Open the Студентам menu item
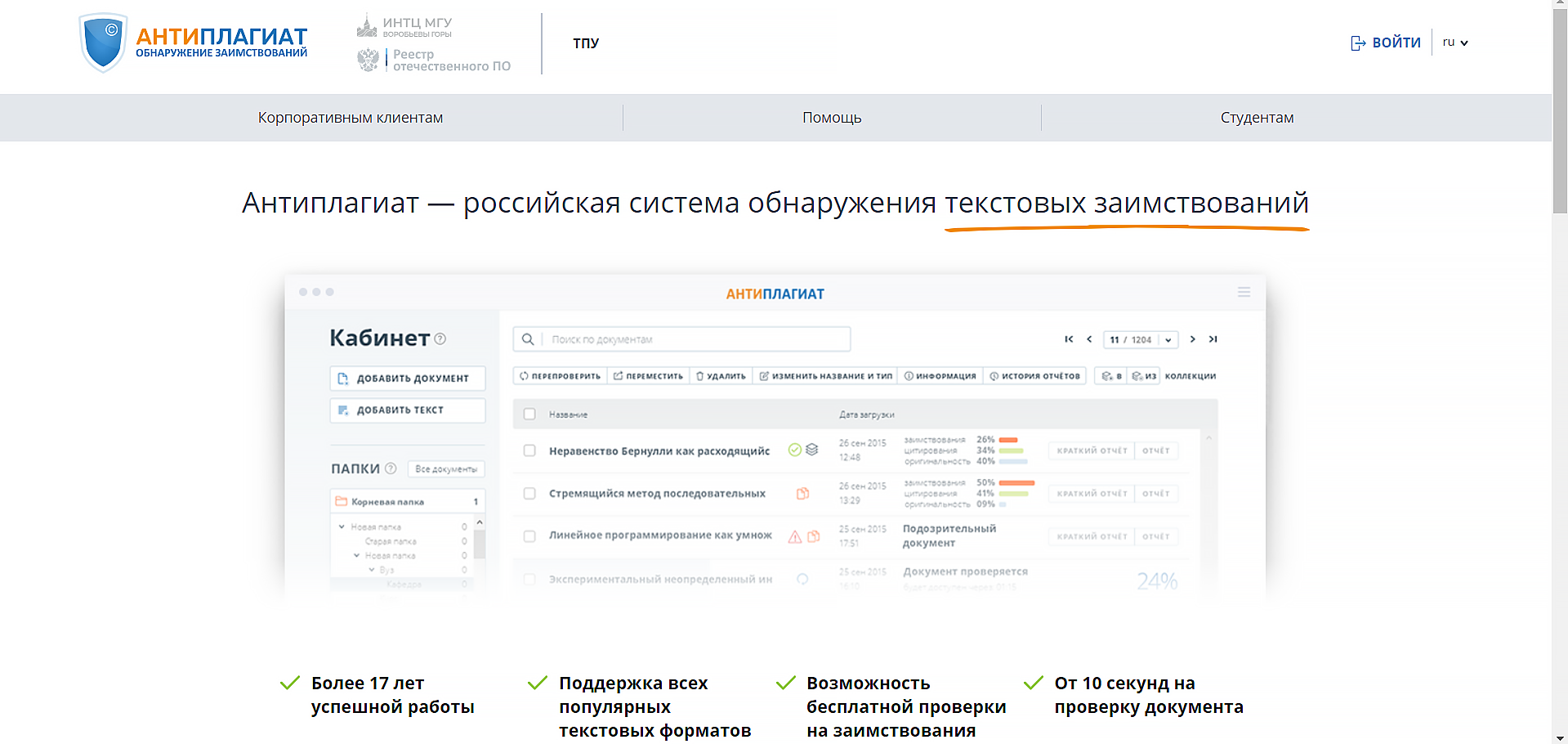1568x744 pixels. pyautogui.click(x=1257, y=118)
